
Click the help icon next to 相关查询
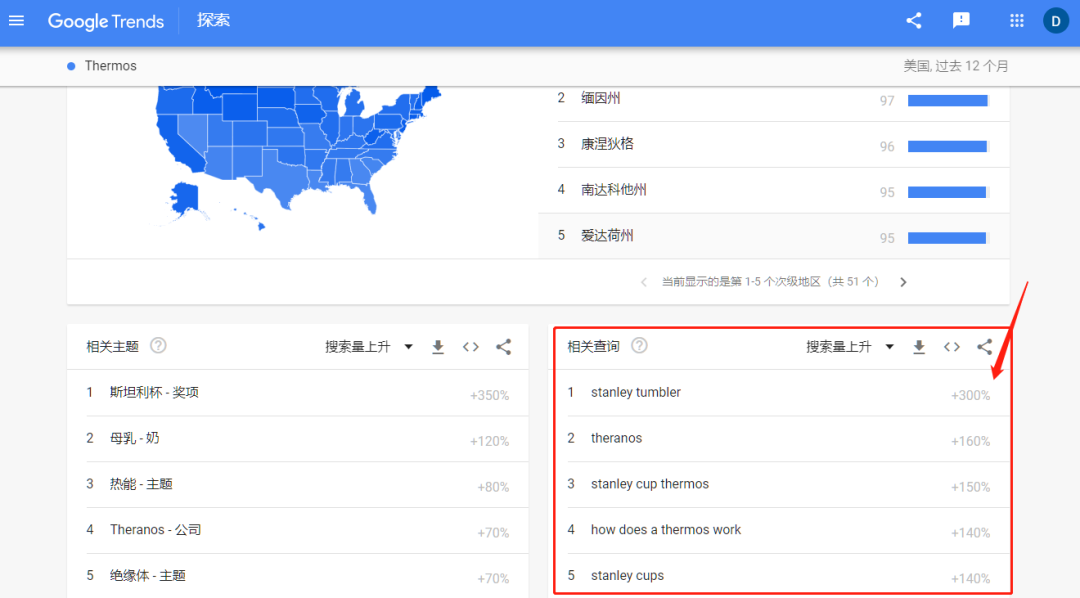pos(638,345)
